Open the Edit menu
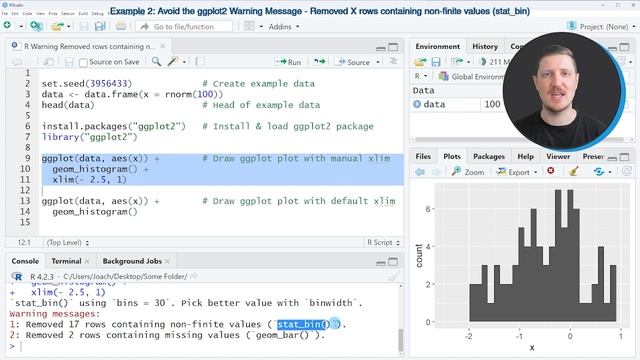The width and height of the screenshot is (640, 360). 15,13
